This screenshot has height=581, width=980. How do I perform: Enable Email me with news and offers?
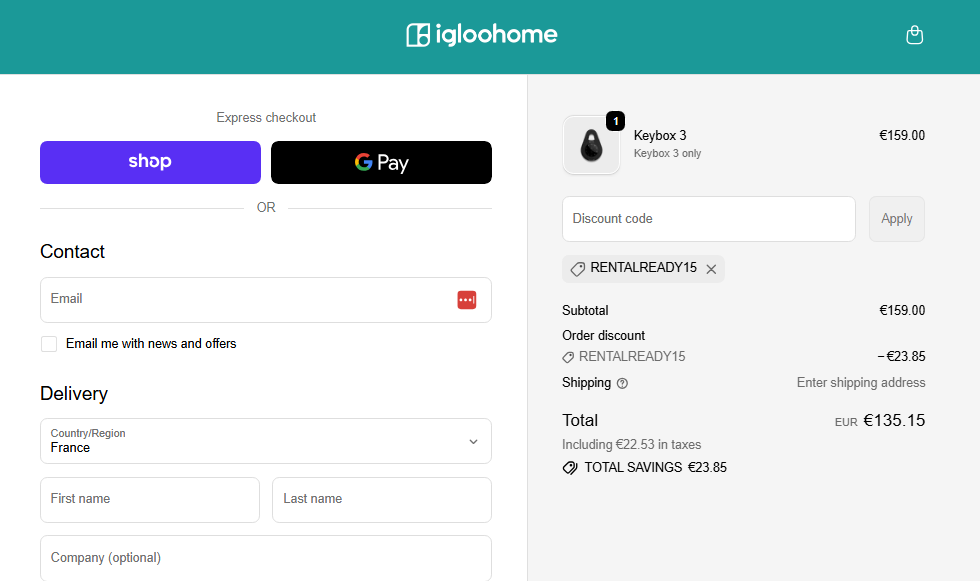[49, 344]
